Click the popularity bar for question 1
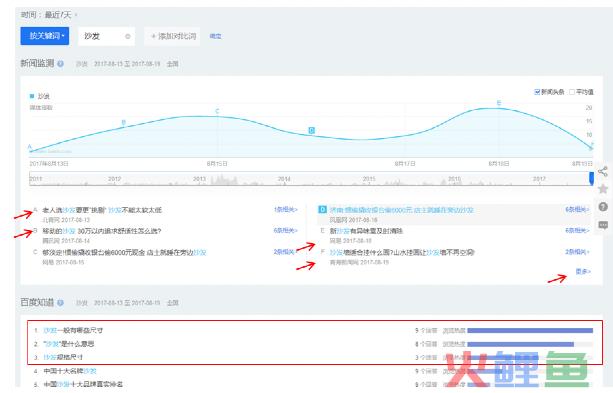This screenshot has height=393, width=613. click(x=530, y=331)
